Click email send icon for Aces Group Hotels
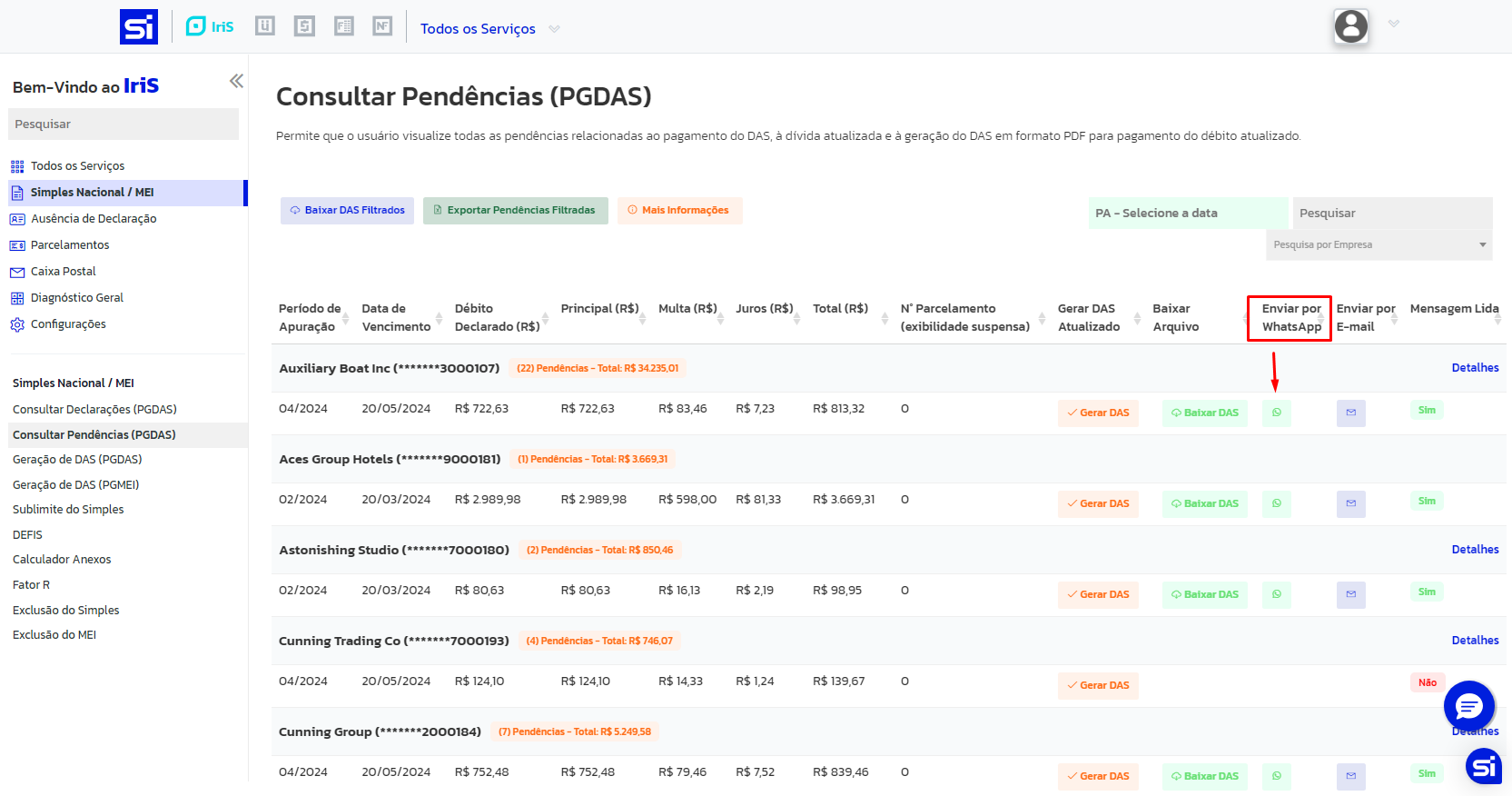Viewport: 1512px width, 796px height. (x=1350, y=503)
